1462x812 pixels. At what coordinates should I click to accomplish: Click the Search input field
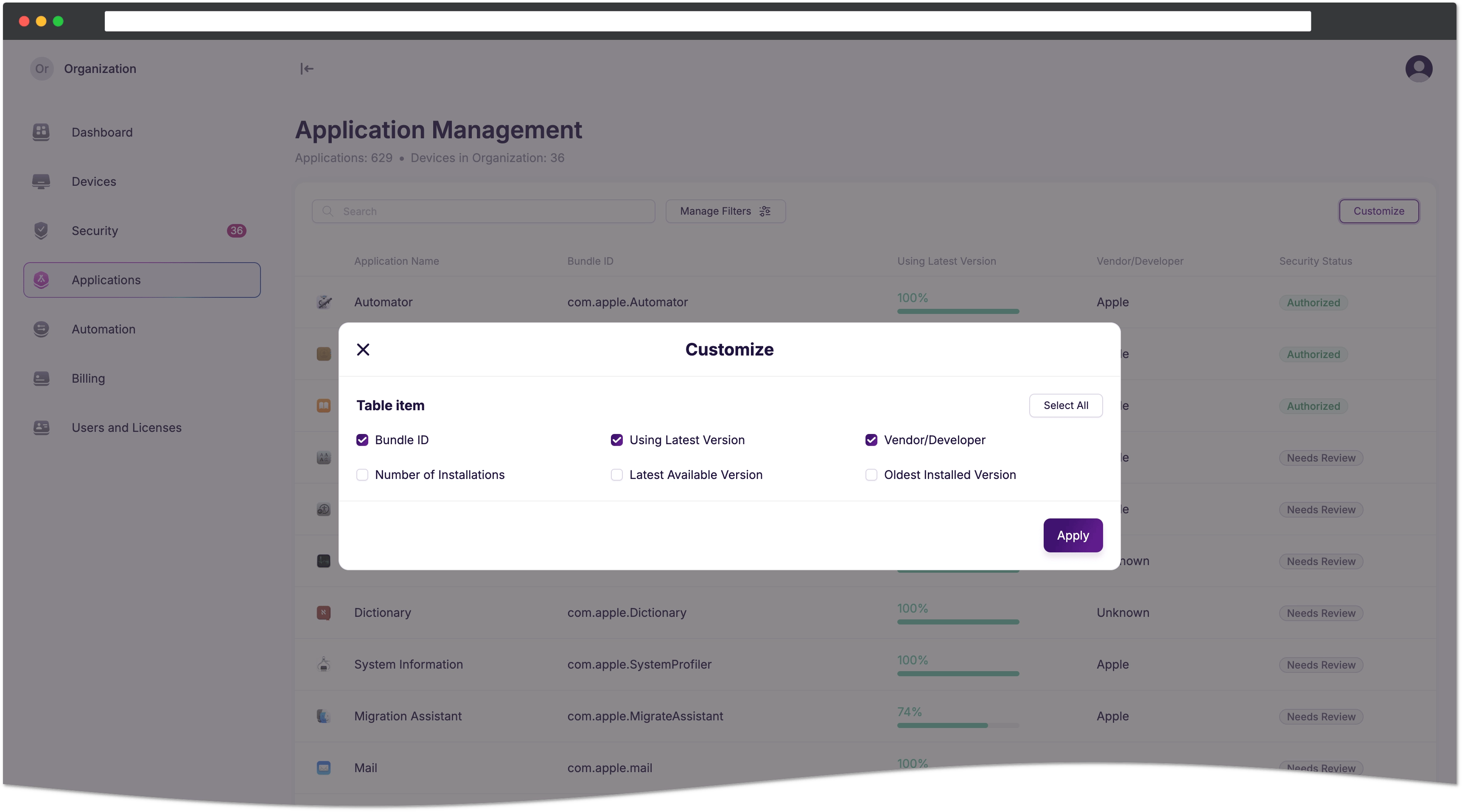pyautogui.click(x=483, y=211)
